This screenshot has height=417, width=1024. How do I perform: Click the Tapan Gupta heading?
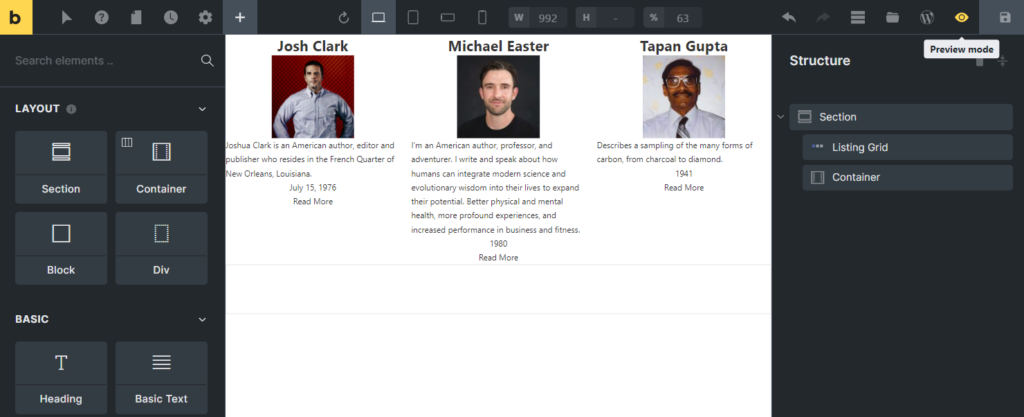(684, 46)
